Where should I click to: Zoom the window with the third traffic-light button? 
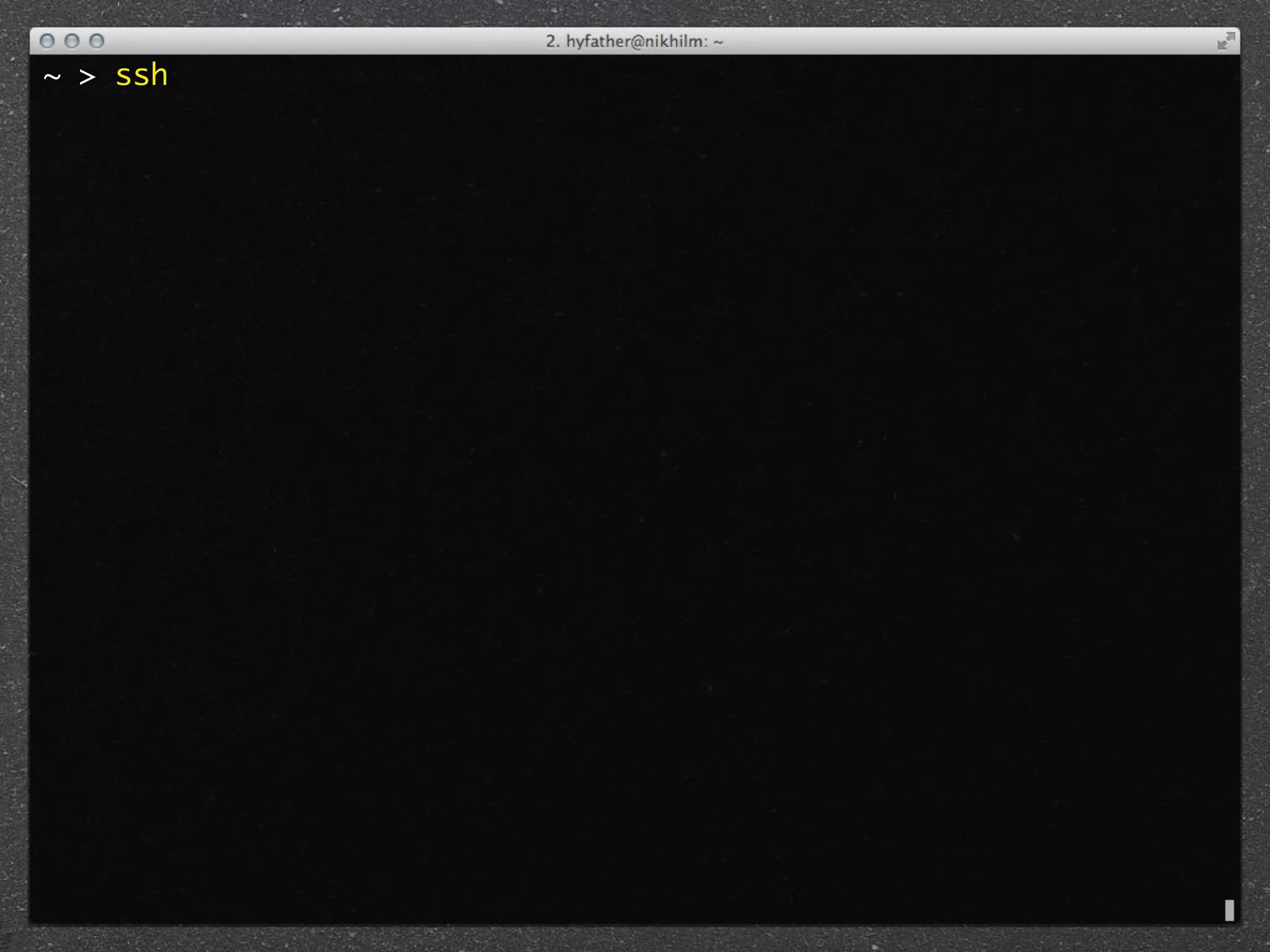pyautogui.click(x=97, y=42)
